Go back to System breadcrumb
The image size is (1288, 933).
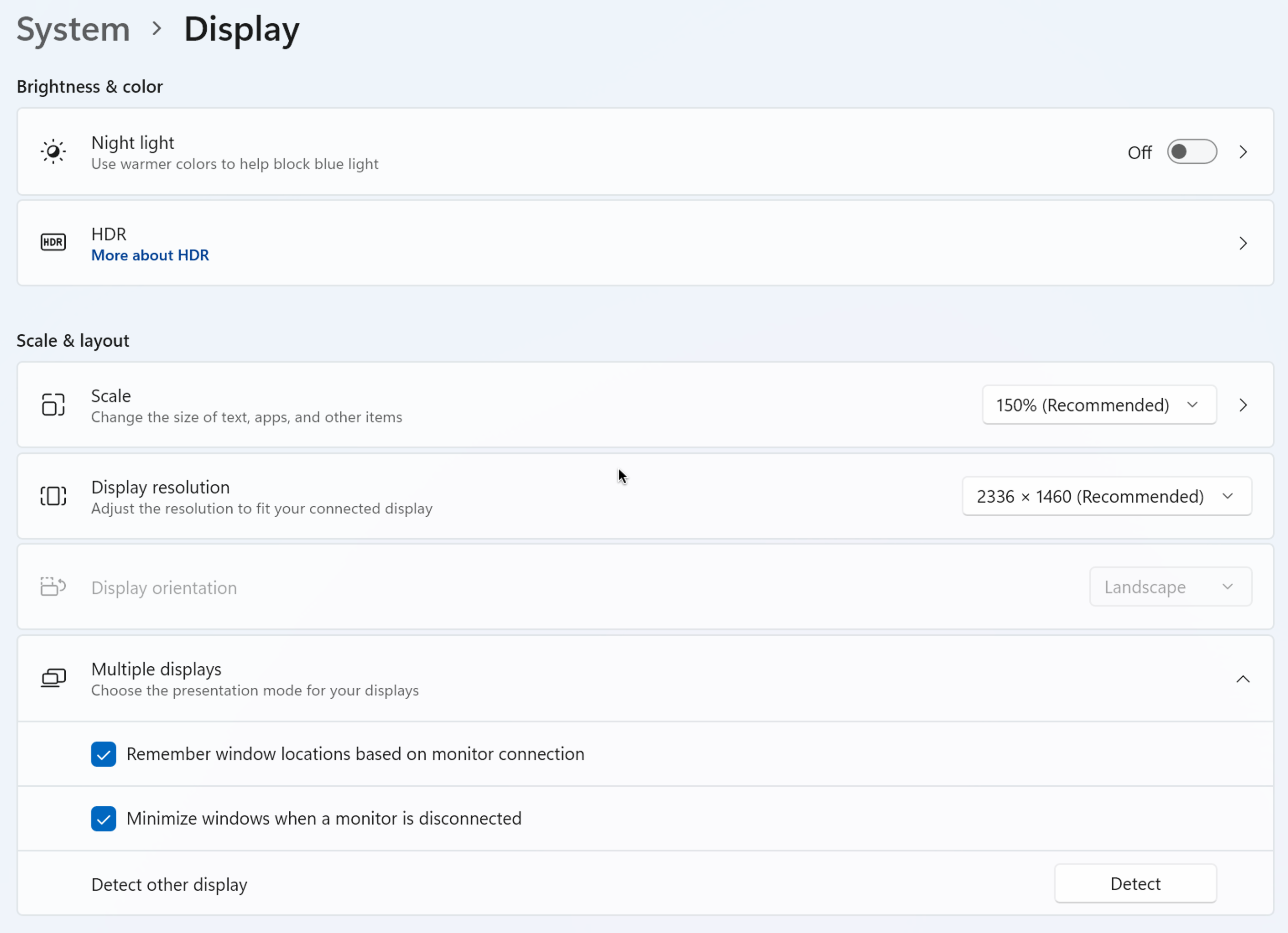[73, 30]
